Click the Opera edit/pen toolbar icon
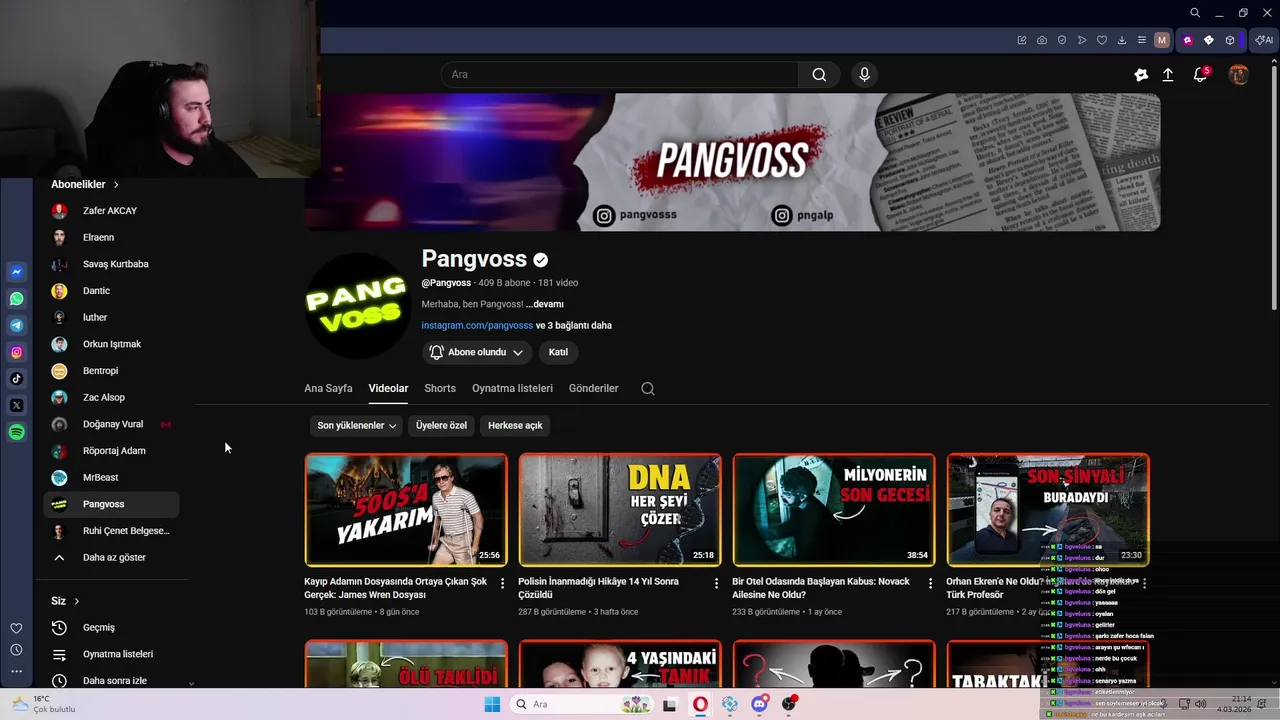Viewport: 1280px width, 720px height. coord(1022,40)
